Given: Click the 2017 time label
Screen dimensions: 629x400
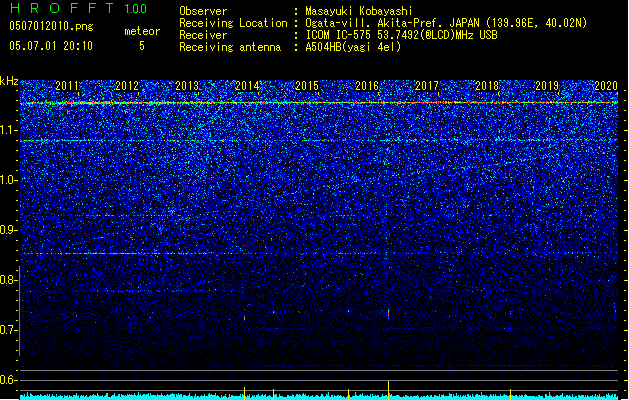Looking at the screenshot, I should coord(427,86).
